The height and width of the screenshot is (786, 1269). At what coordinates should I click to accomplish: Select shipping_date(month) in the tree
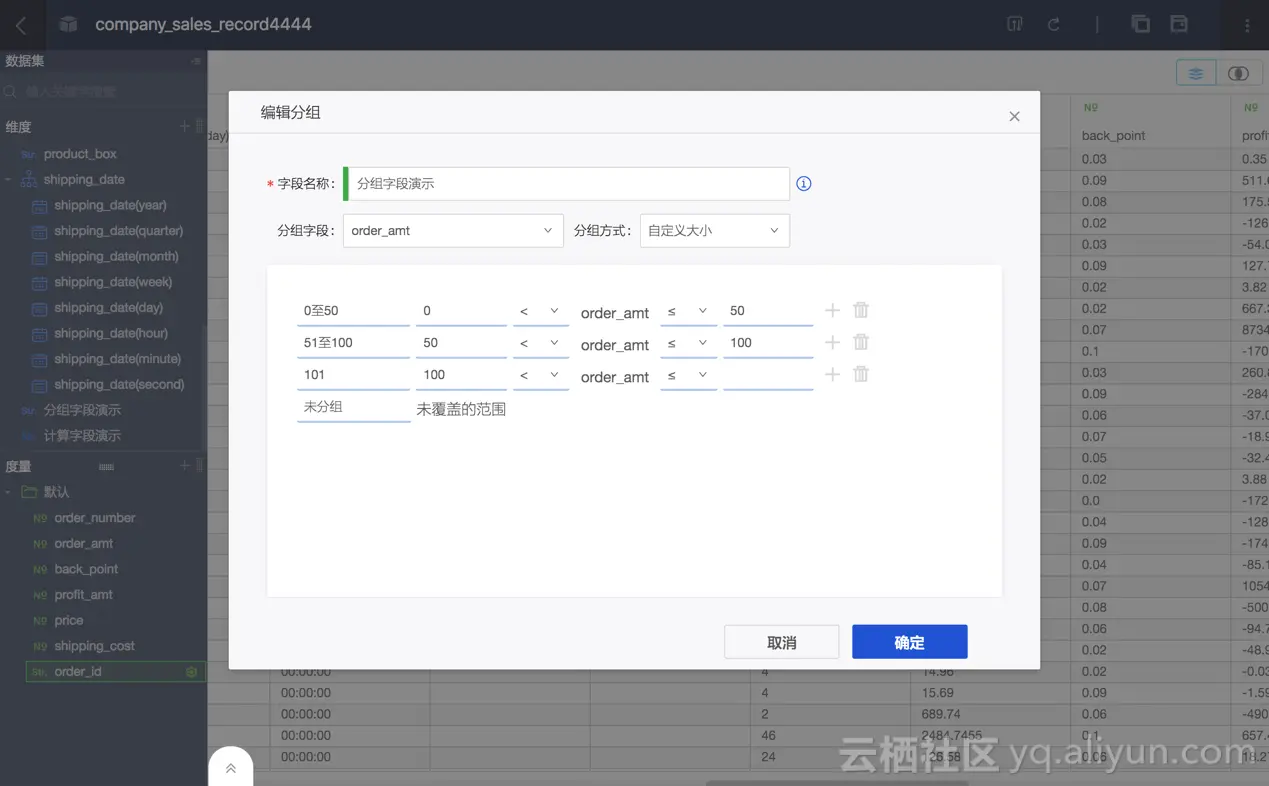[116, 257]
